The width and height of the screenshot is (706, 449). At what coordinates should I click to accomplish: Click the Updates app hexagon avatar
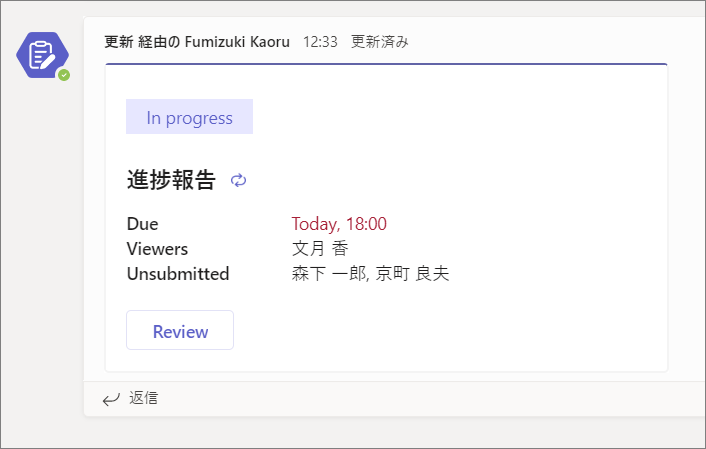pyautogui.click(x=42, y=55)
